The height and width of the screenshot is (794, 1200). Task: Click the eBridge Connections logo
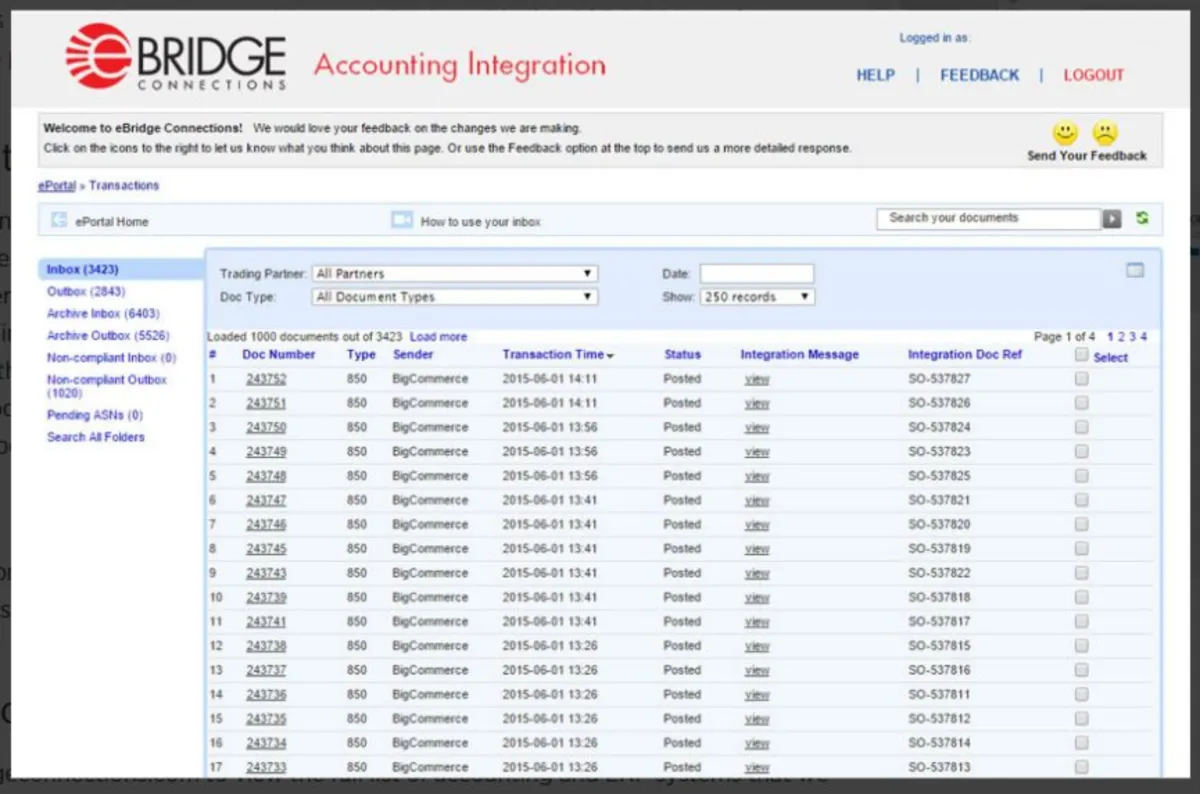click(x=176, y=58)
